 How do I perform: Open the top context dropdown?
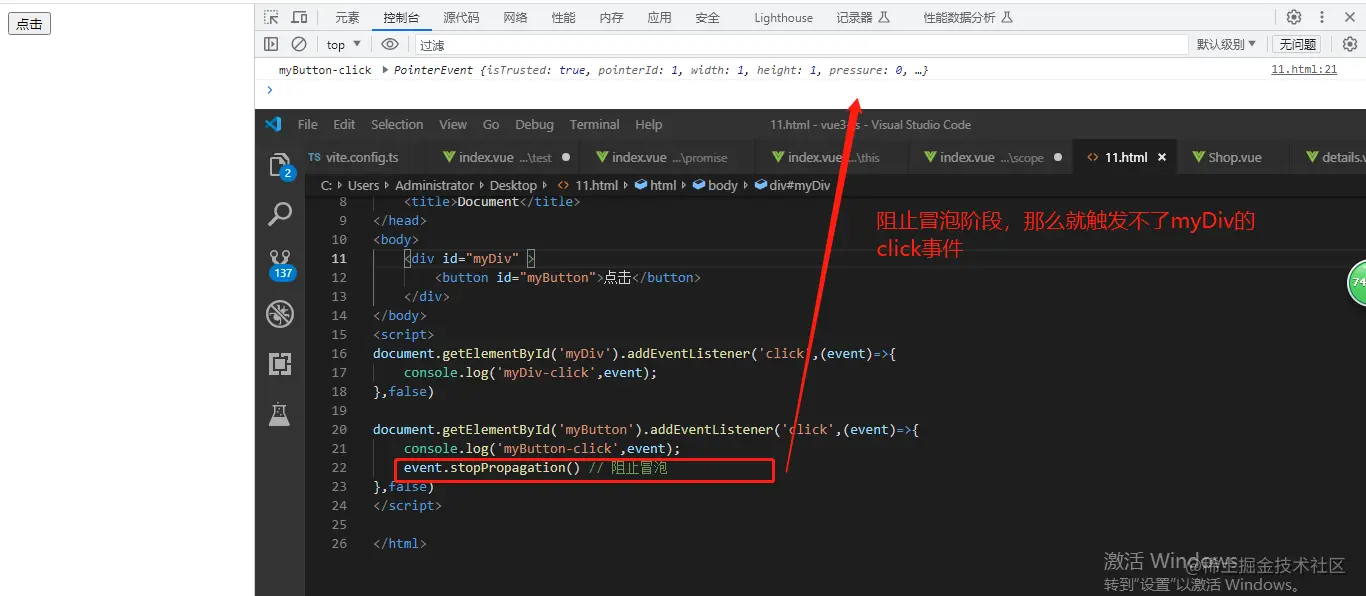343,44
